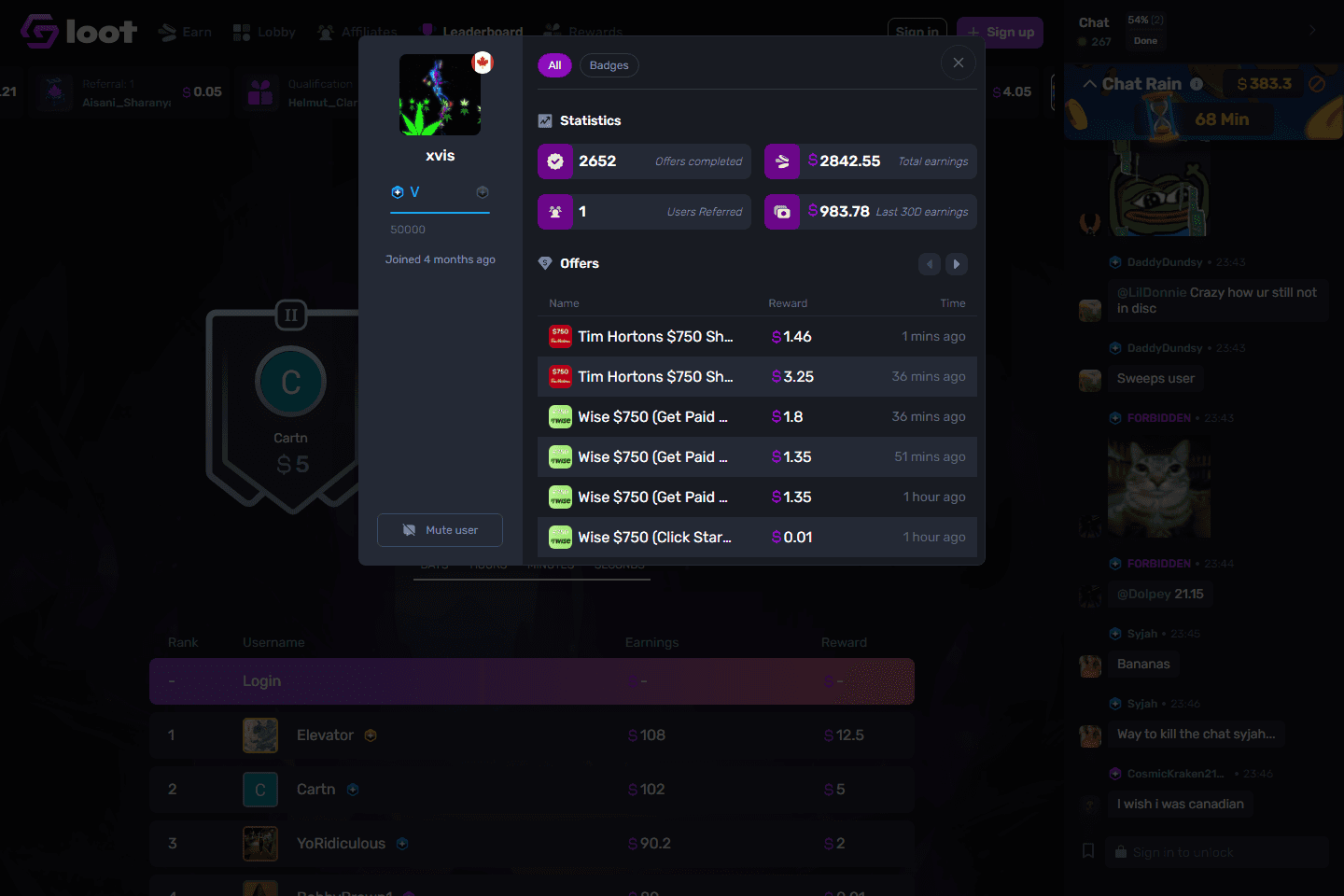
Task: Click the current level V badge icon
Action: (398, 192)
